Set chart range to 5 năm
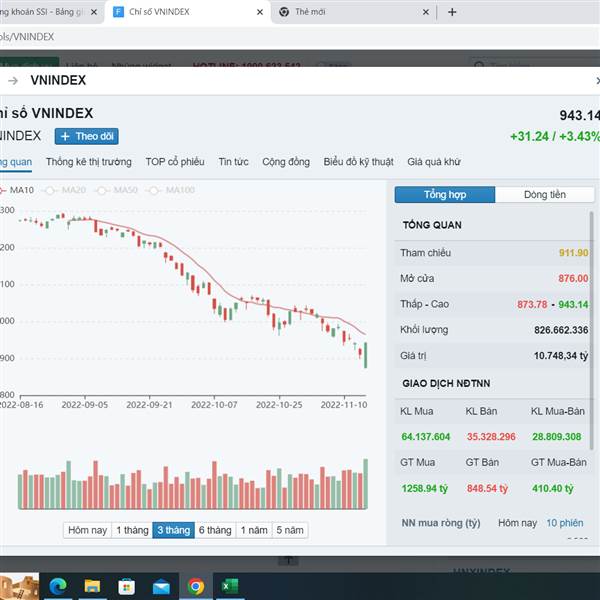Screen dimensions: 600x600 [x=290, y=530]
